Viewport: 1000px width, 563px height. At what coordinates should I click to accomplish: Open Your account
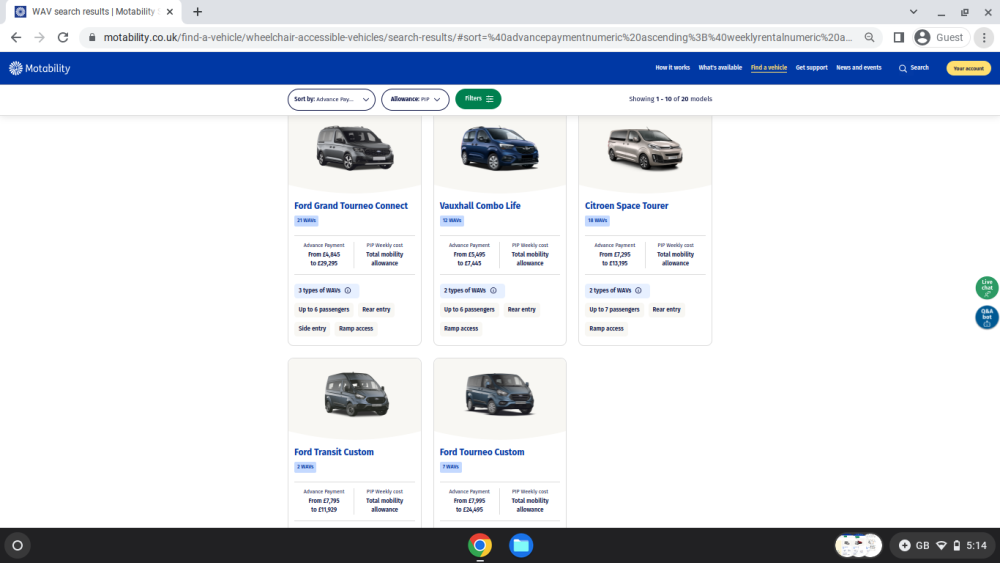tap(968, 68)
